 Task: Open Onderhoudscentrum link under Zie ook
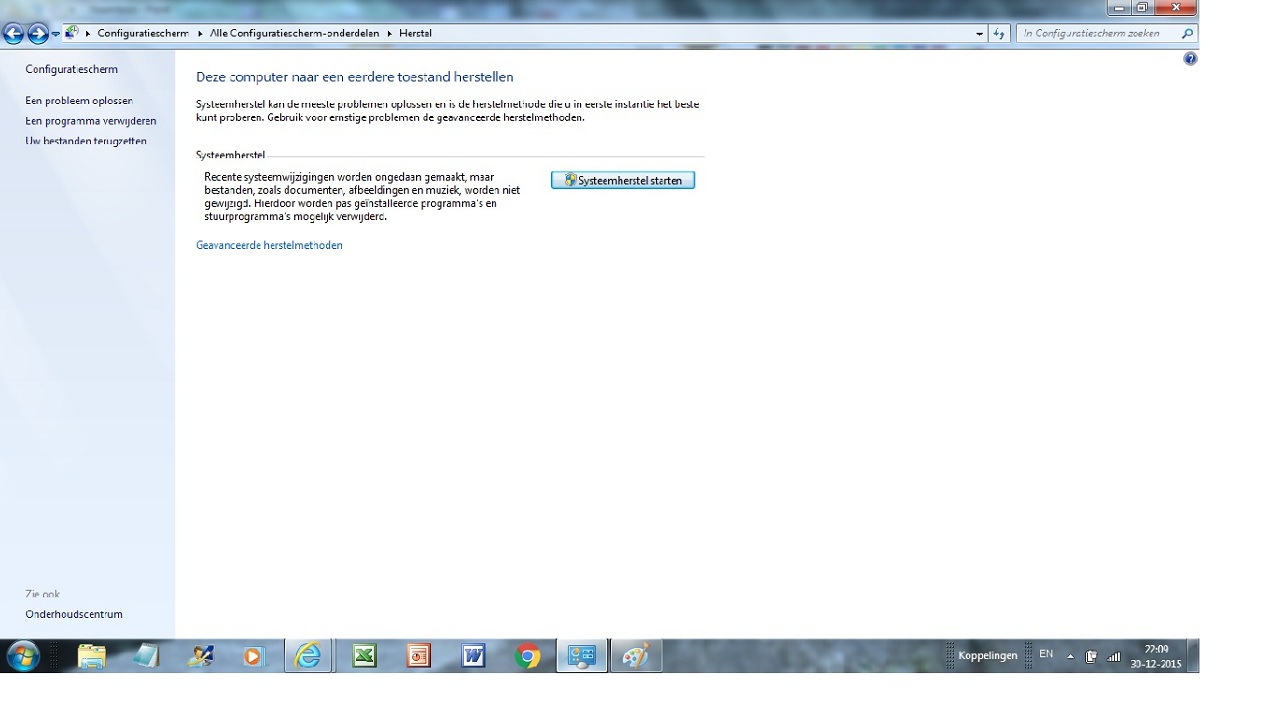(x=74, y=614)
